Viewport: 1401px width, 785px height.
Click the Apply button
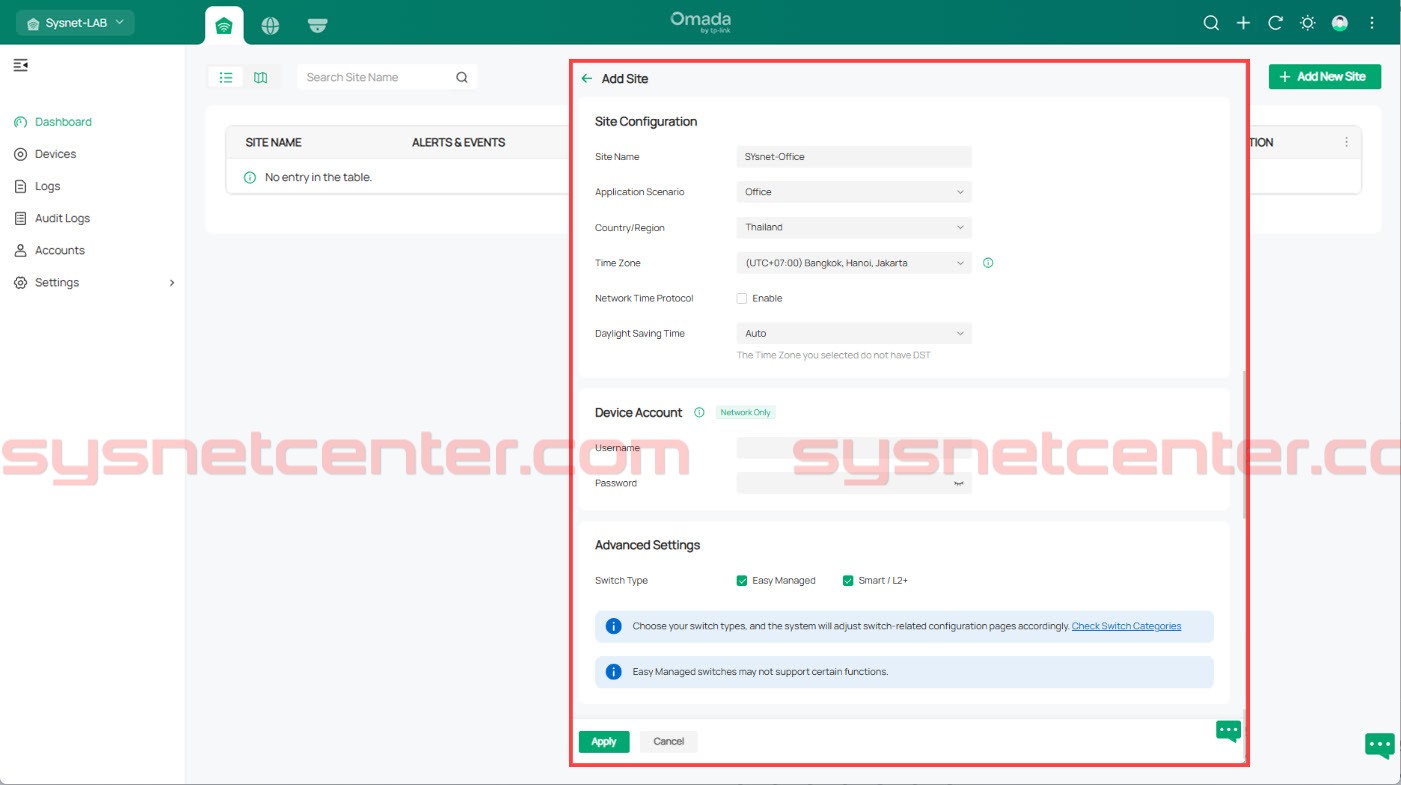pyautogui.click(x=604, y=741)
